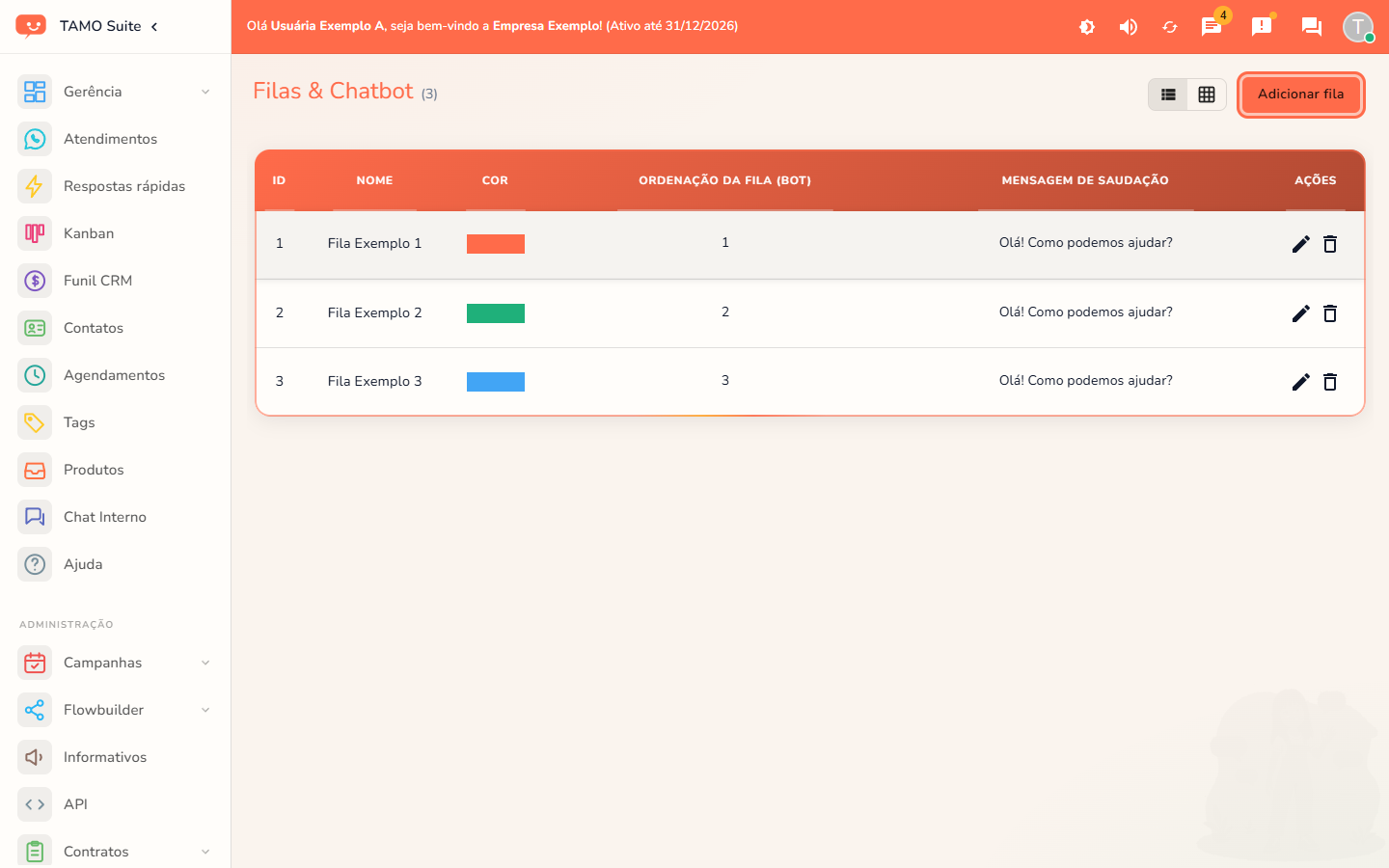
Task: Open Informativos in the sidebar
Action: click(115, 757)
